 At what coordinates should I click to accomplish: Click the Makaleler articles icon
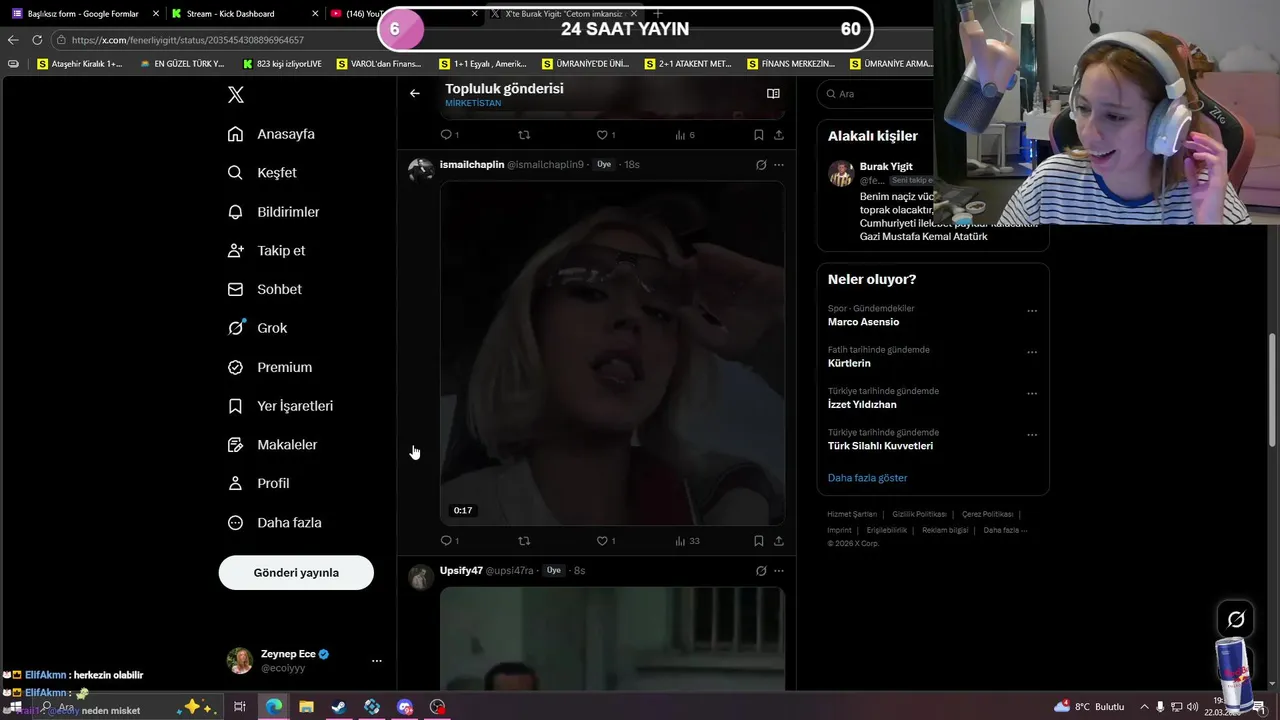[x=235, y=445]
